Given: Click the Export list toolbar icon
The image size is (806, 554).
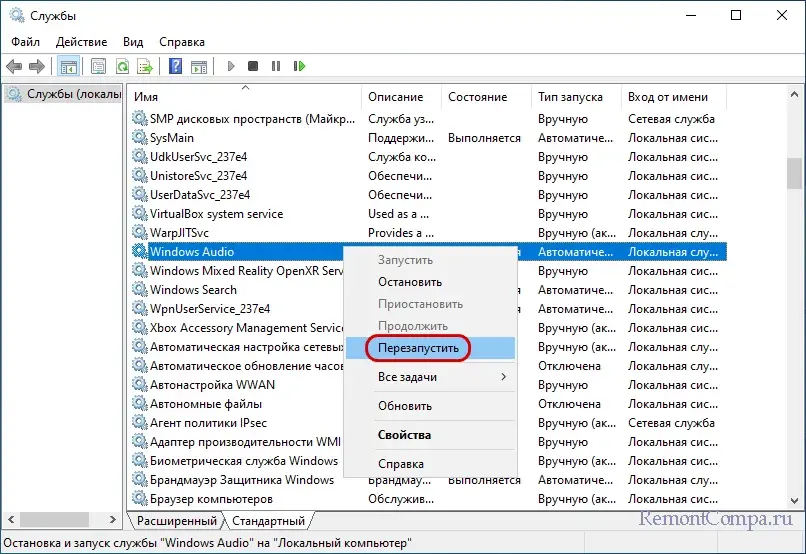Looking at the screenshot, I should click(x=145, y=67).
